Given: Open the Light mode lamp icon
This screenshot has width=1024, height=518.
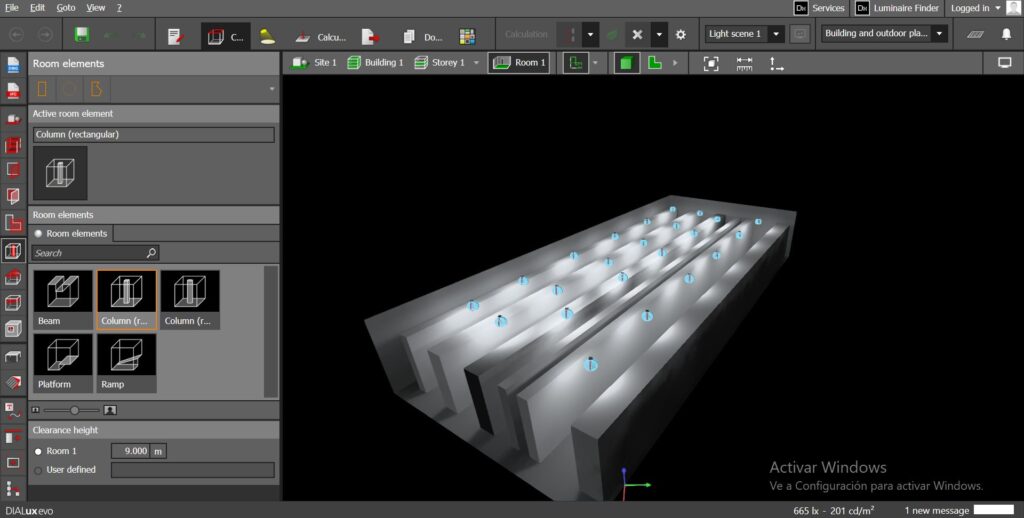Looking at the screenshot, I should pos(267,36).
